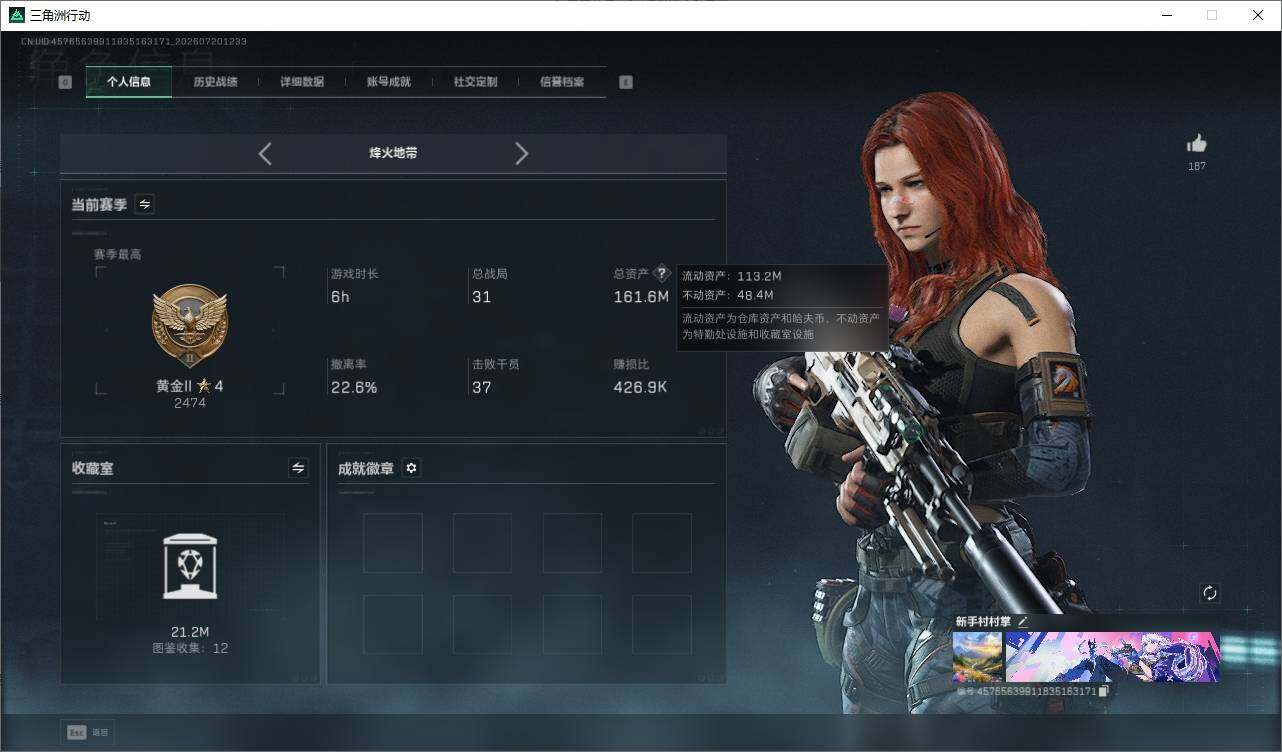Switch to the 历史战绩 tab
The width and height of the screenshot is (1282, 752).
pos(215,82)
